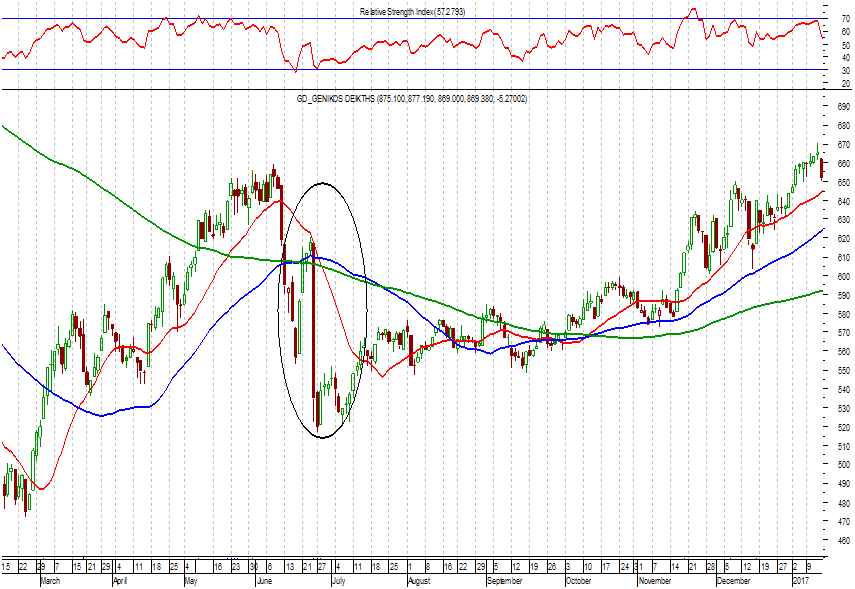Click the 560 price axis label
855x589 pixels.
click(x=844, y=352)
